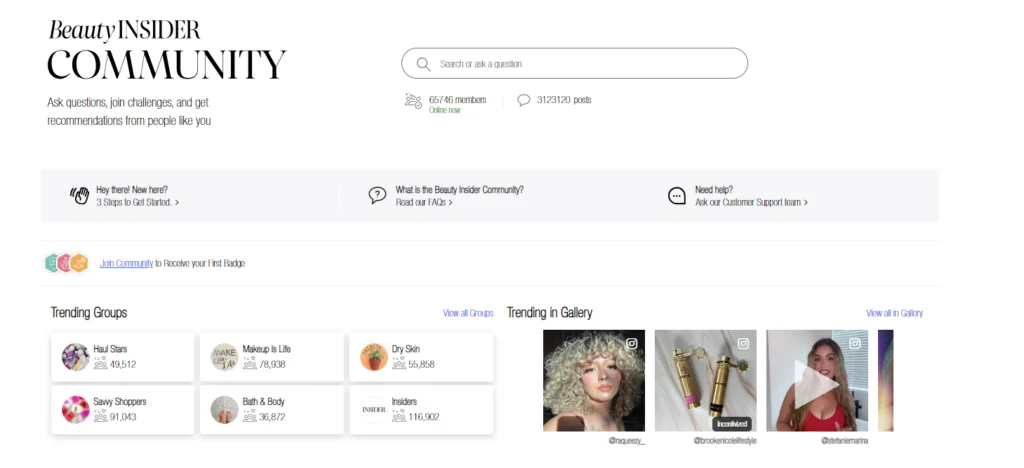The height and width of the screenshot is (468, 1024).
Task: Open the Makeup Is Life group
Action: tap(272, 357)
